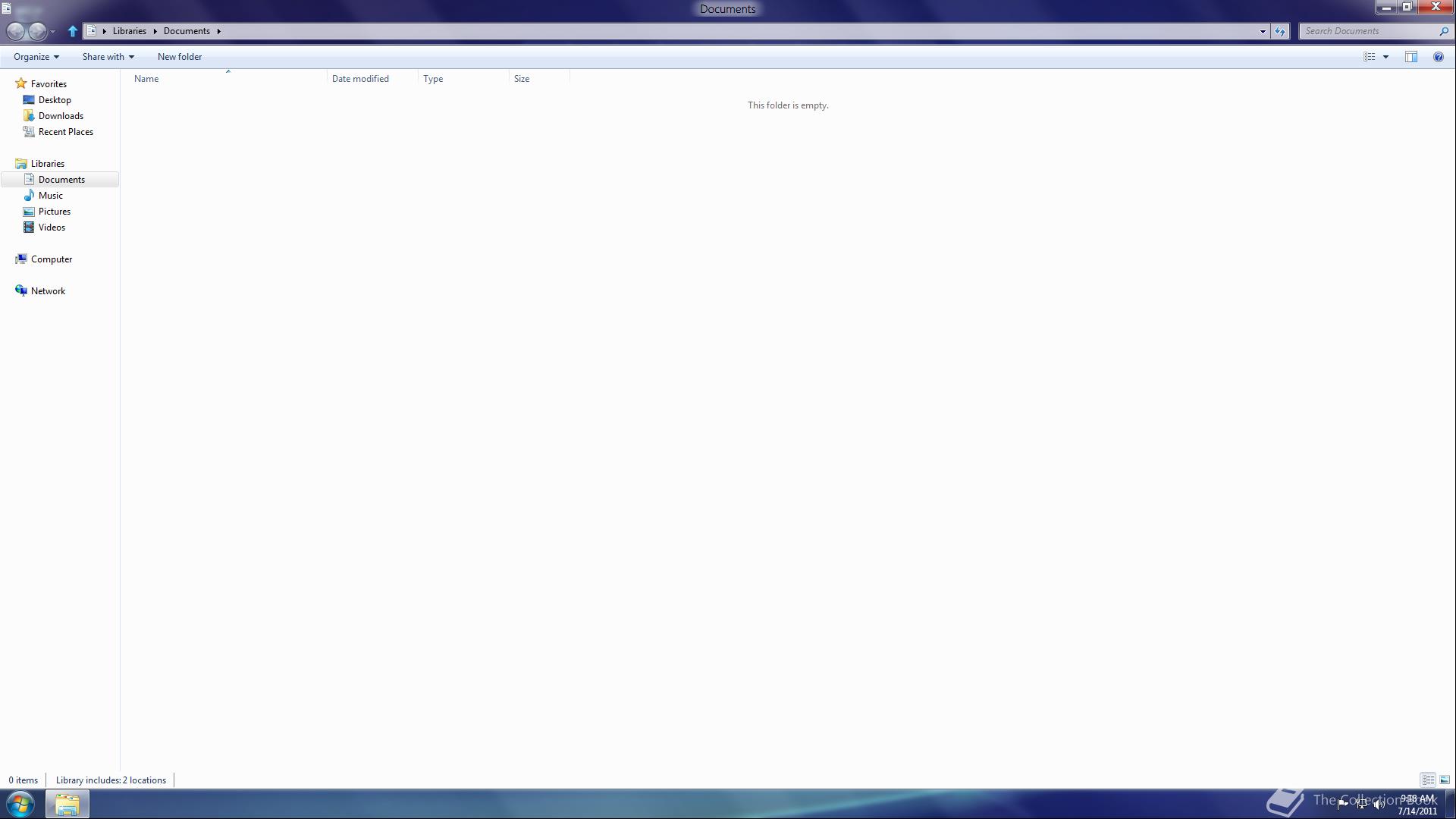Click the Explorer taskbar icon
The height and width of the screenshot is (819, 1456).
pyautogui.click(x=67, y=804)
